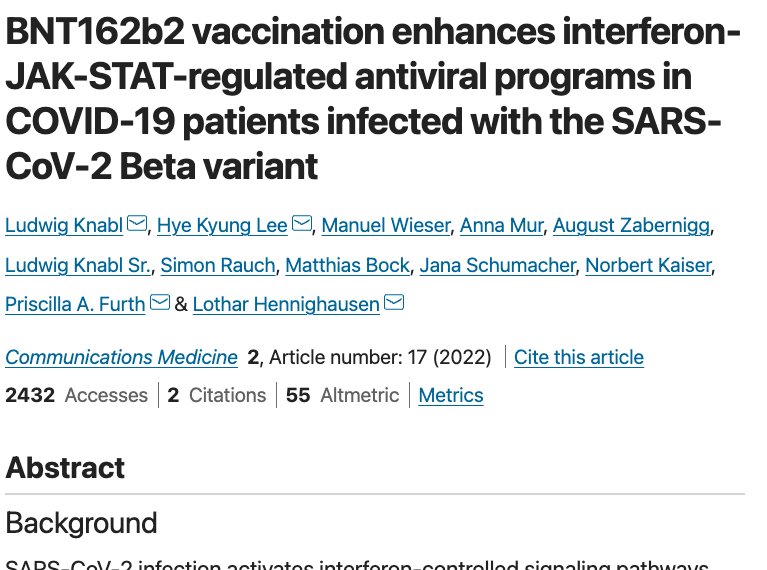The height and width of the screenshot is (570, 767).
Task: Click Cite this article link
Action: pos(579,357)
